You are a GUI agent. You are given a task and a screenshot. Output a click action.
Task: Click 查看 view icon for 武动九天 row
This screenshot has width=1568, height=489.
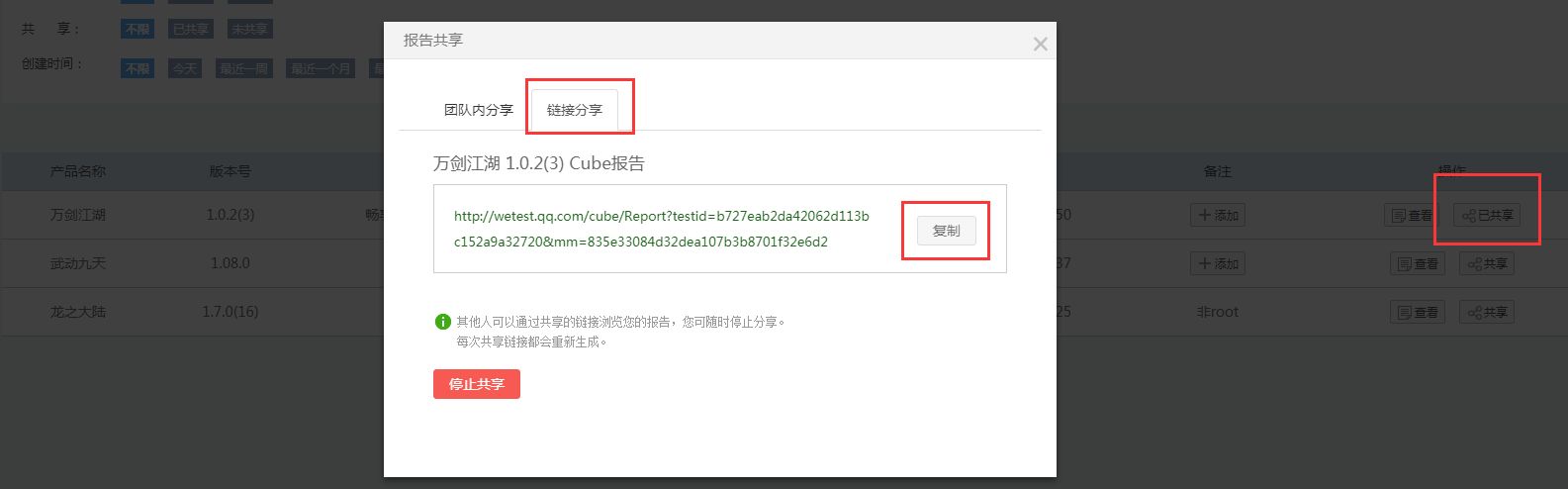point(1418,263)
